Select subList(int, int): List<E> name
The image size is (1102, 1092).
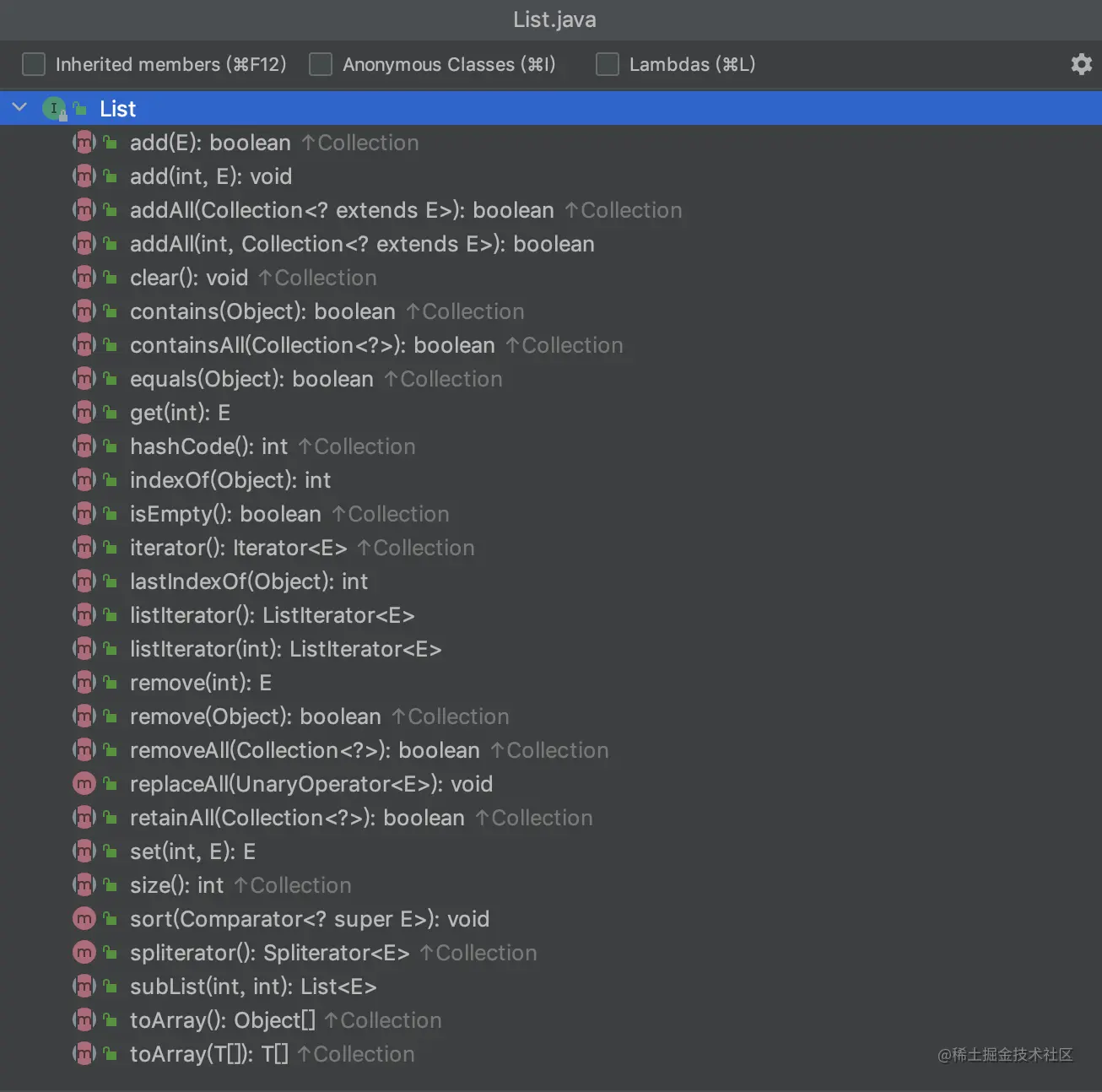tap(253, 987)
